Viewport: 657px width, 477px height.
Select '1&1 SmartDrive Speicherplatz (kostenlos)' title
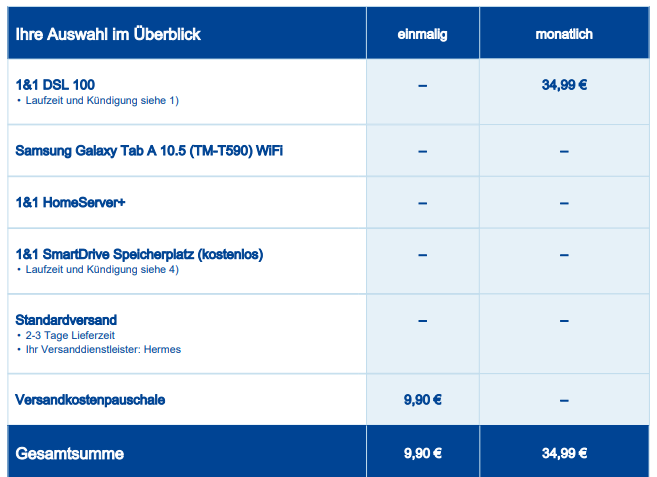(x=139, y=254)
